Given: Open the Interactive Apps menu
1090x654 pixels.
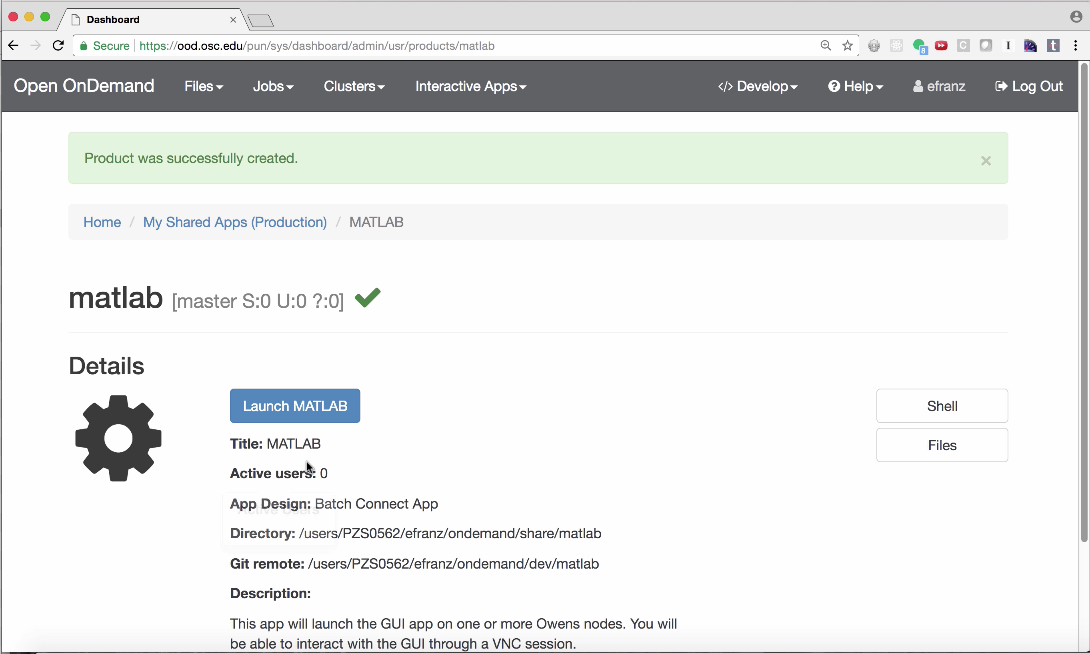Looking at the screenshot, I should pyautogui.click(x=470, y=86).
